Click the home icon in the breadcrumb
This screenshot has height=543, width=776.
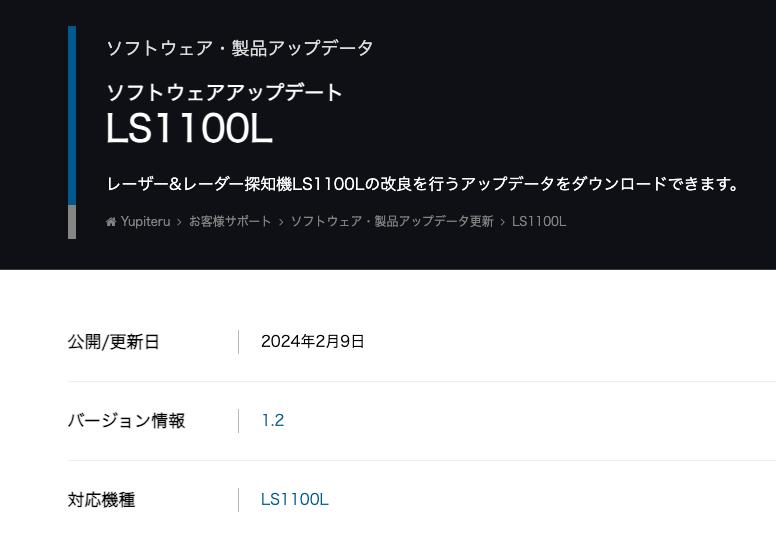pyautogui.click(x=111, y=222)
